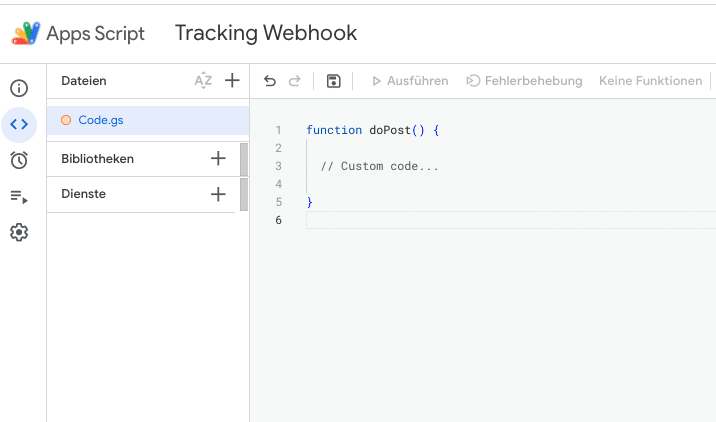Add a service with Dienste plus

(218, 194)
